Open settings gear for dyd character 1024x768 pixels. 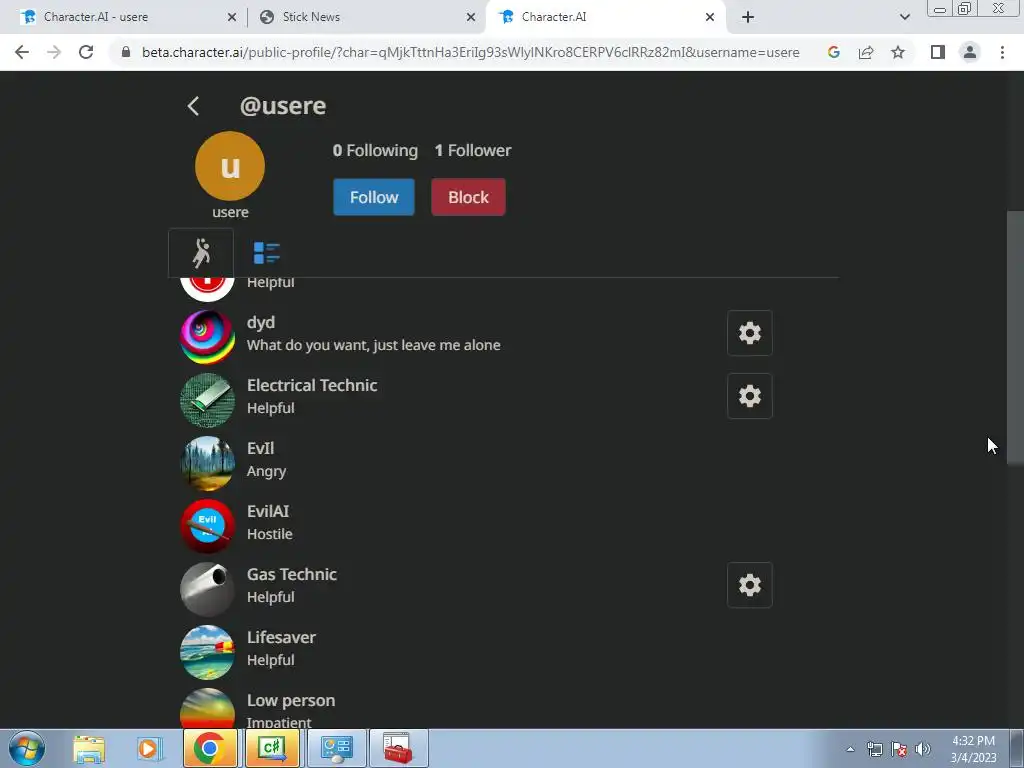coord(750,333)
